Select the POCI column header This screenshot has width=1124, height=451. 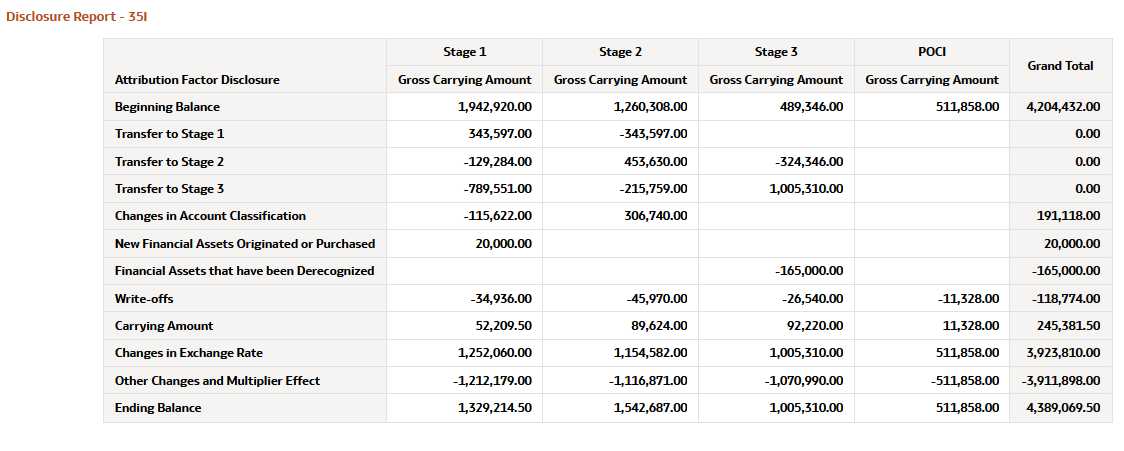click(932, 52)
